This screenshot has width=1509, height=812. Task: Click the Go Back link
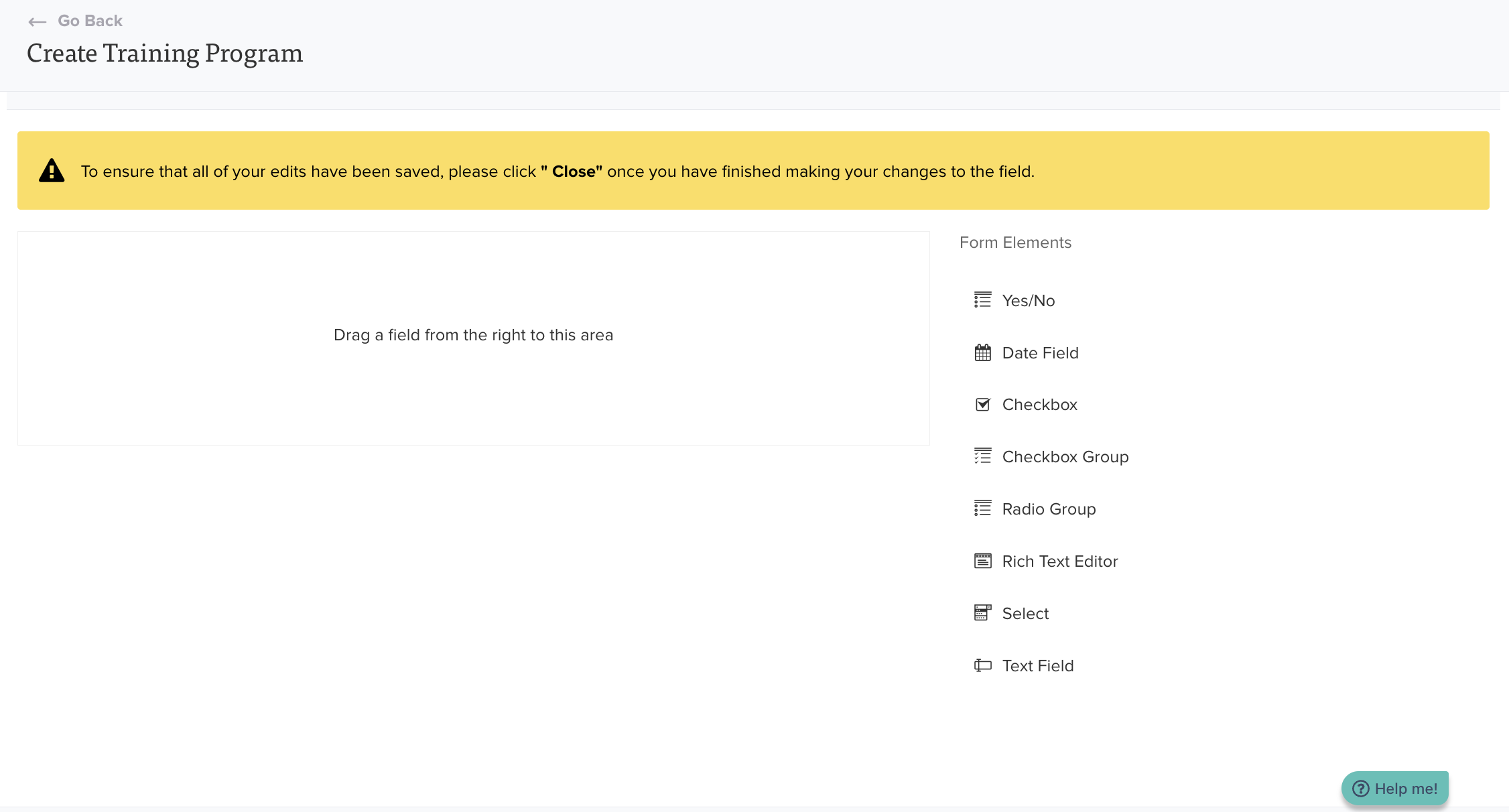click(90, 21)
